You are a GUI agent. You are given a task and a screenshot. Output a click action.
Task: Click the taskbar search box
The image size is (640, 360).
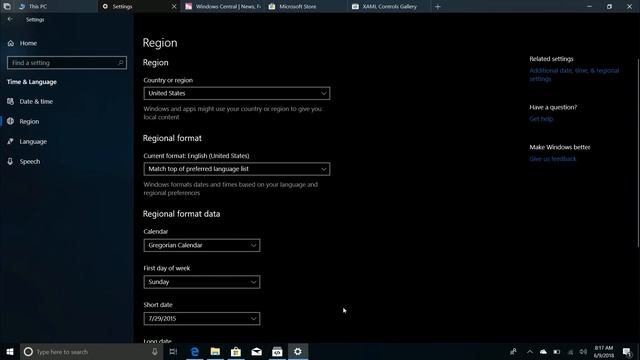coord(91,351)
